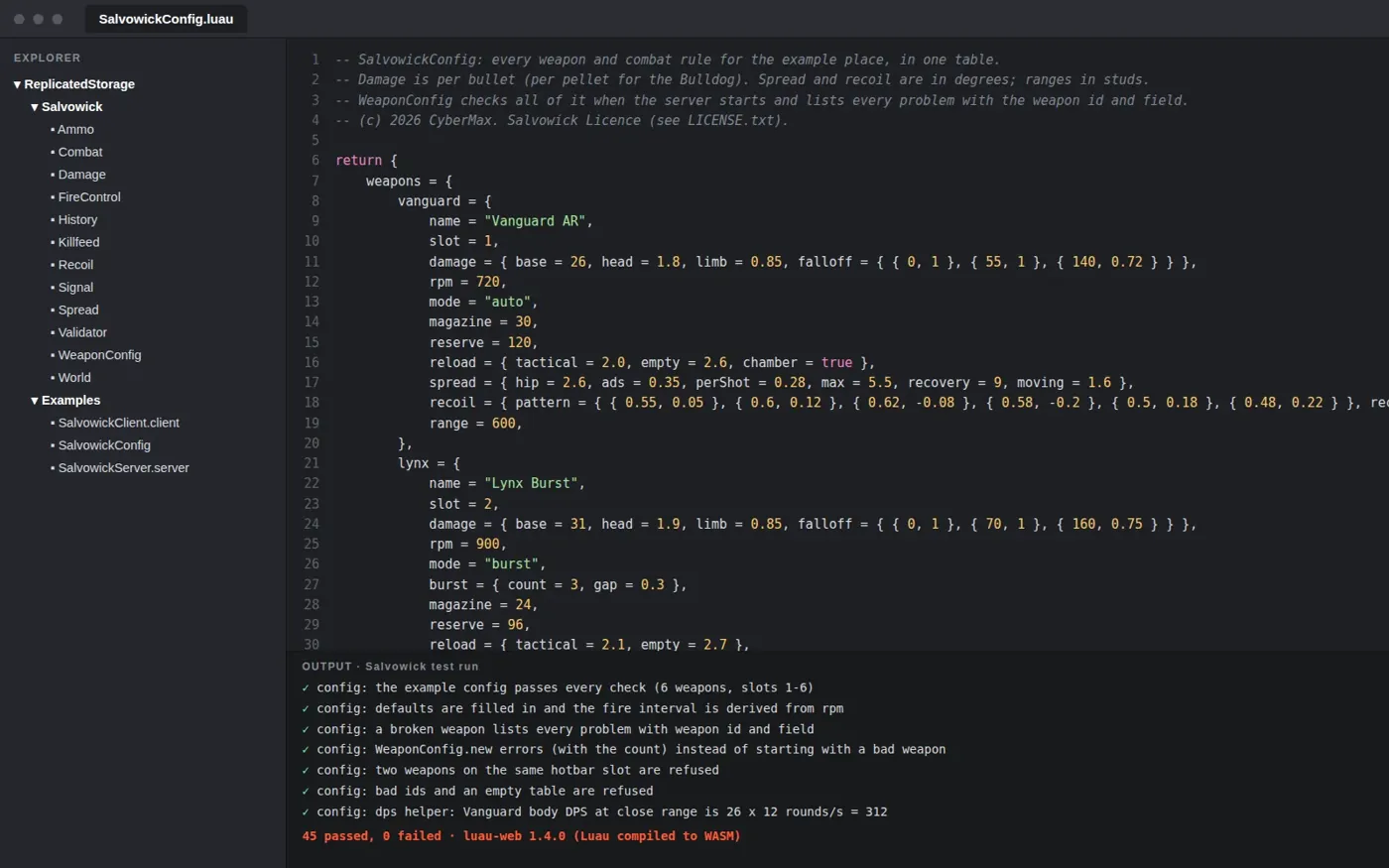Click the 'mode = "burst"' line

[x=487, y=564]
